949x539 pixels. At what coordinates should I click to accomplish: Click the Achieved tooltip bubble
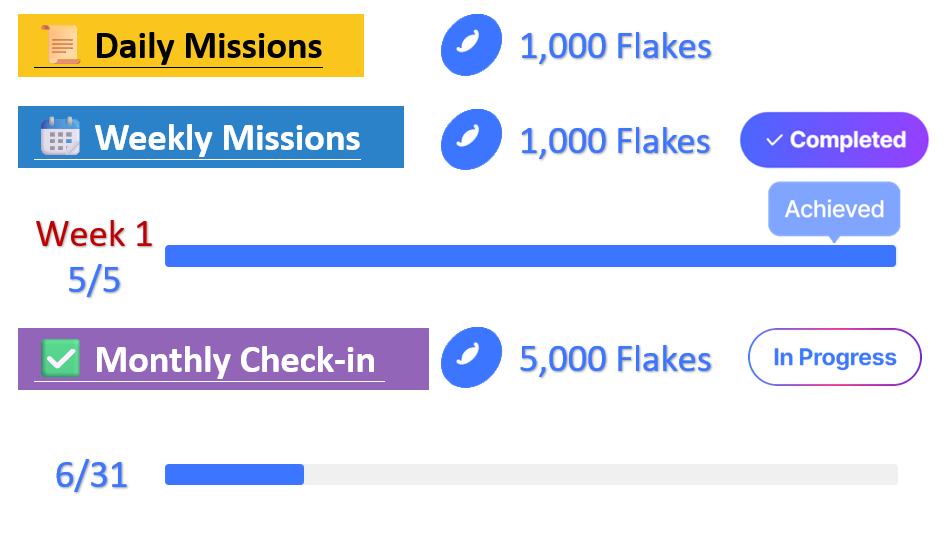834,209
